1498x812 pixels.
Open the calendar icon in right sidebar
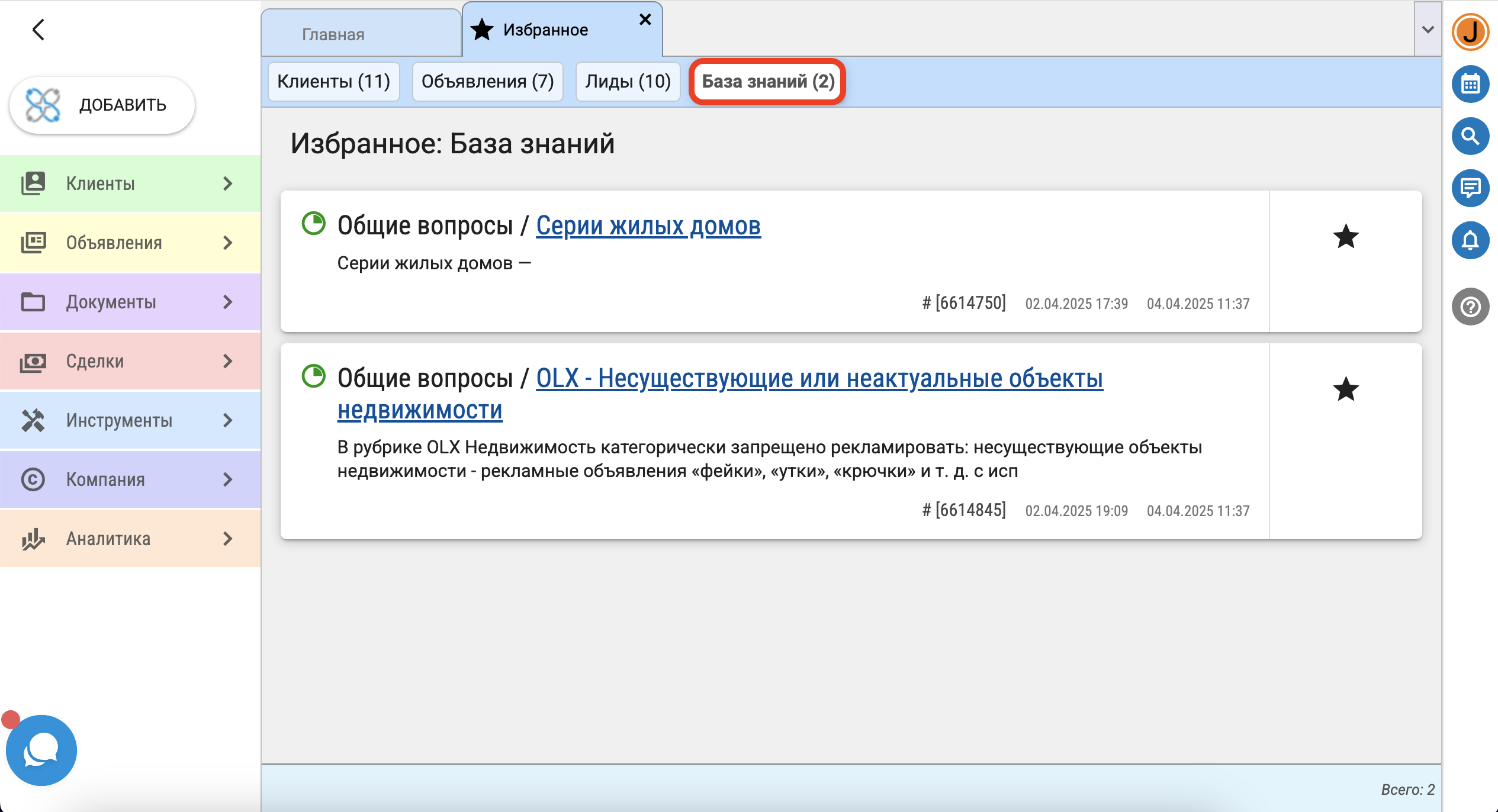(x=1470, y=84)
